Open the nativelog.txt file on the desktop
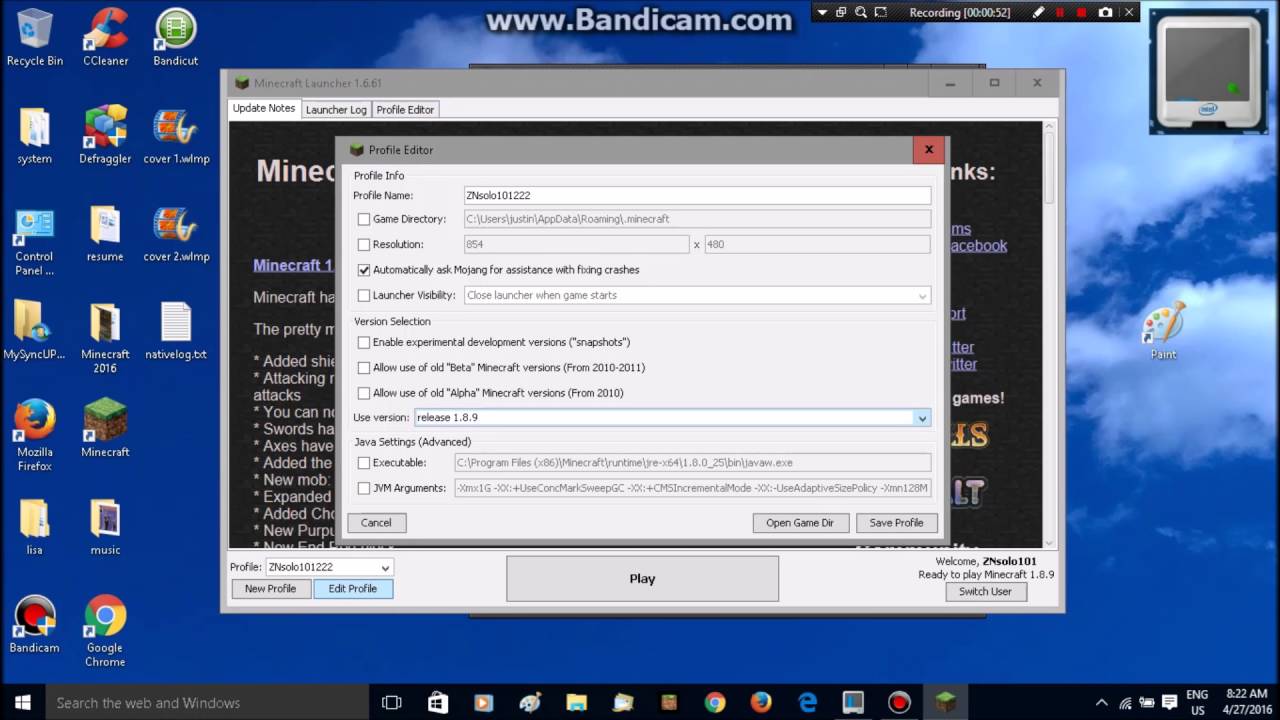The height and width of the screenshot is (720, 1280). [x=176, y=332]
